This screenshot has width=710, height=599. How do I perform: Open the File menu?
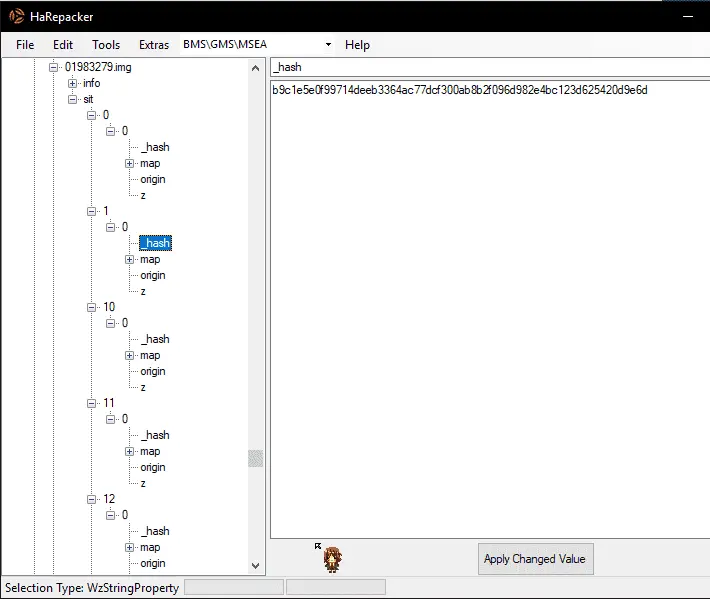pos(25,45)
